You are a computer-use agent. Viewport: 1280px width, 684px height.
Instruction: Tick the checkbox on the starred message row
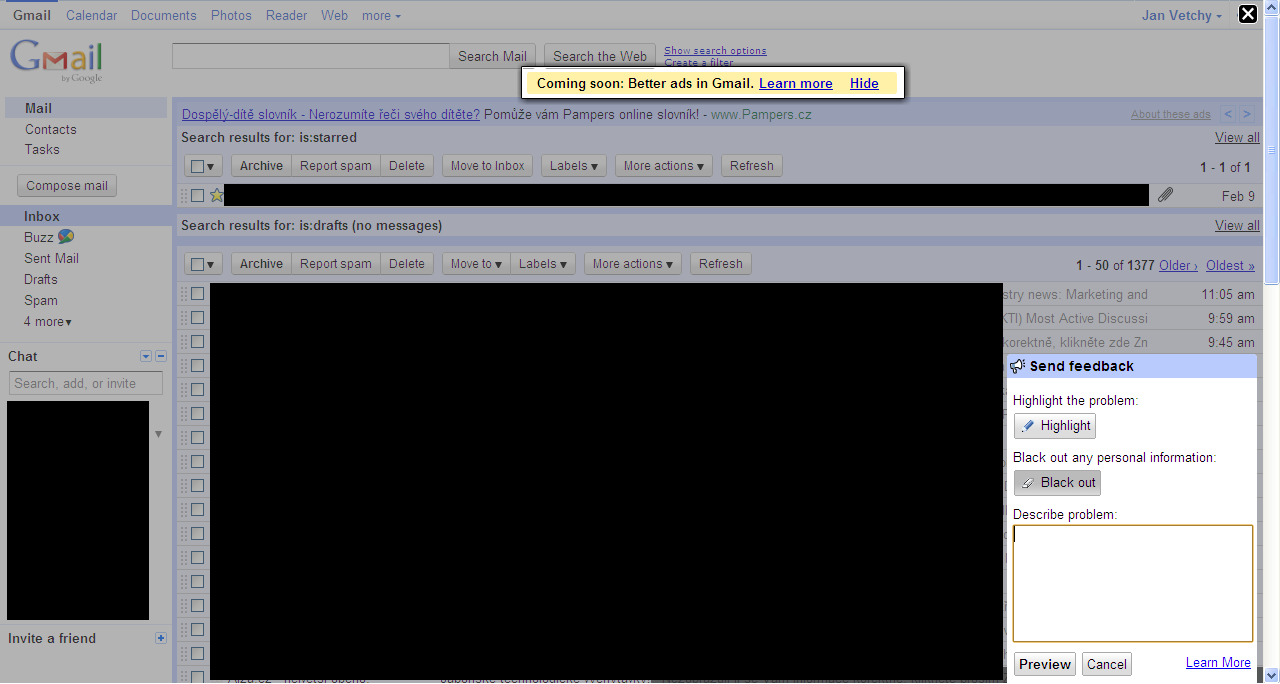click(198, 196)
